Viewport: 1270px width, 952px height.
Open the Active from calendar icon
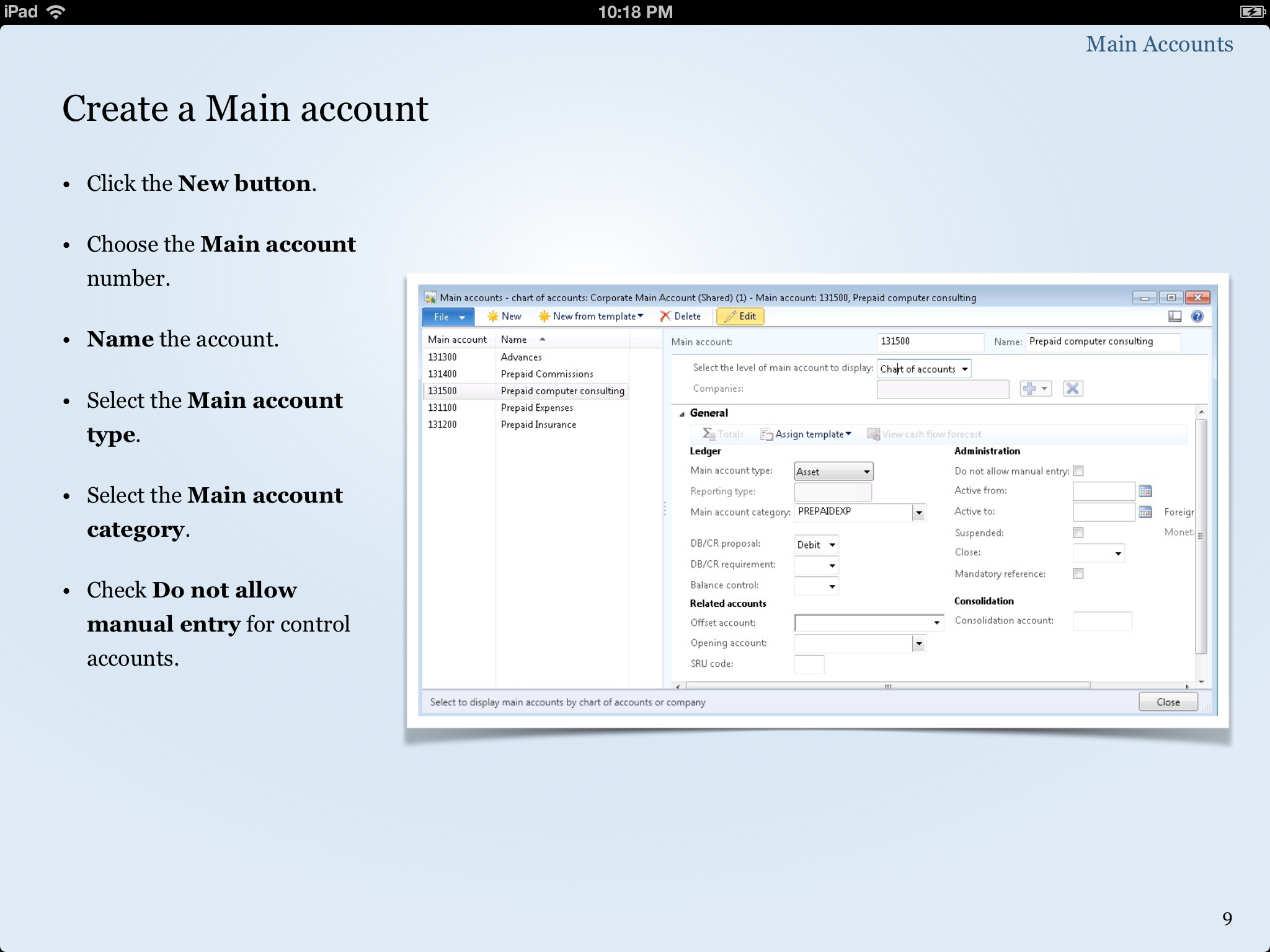point(1145,491)
